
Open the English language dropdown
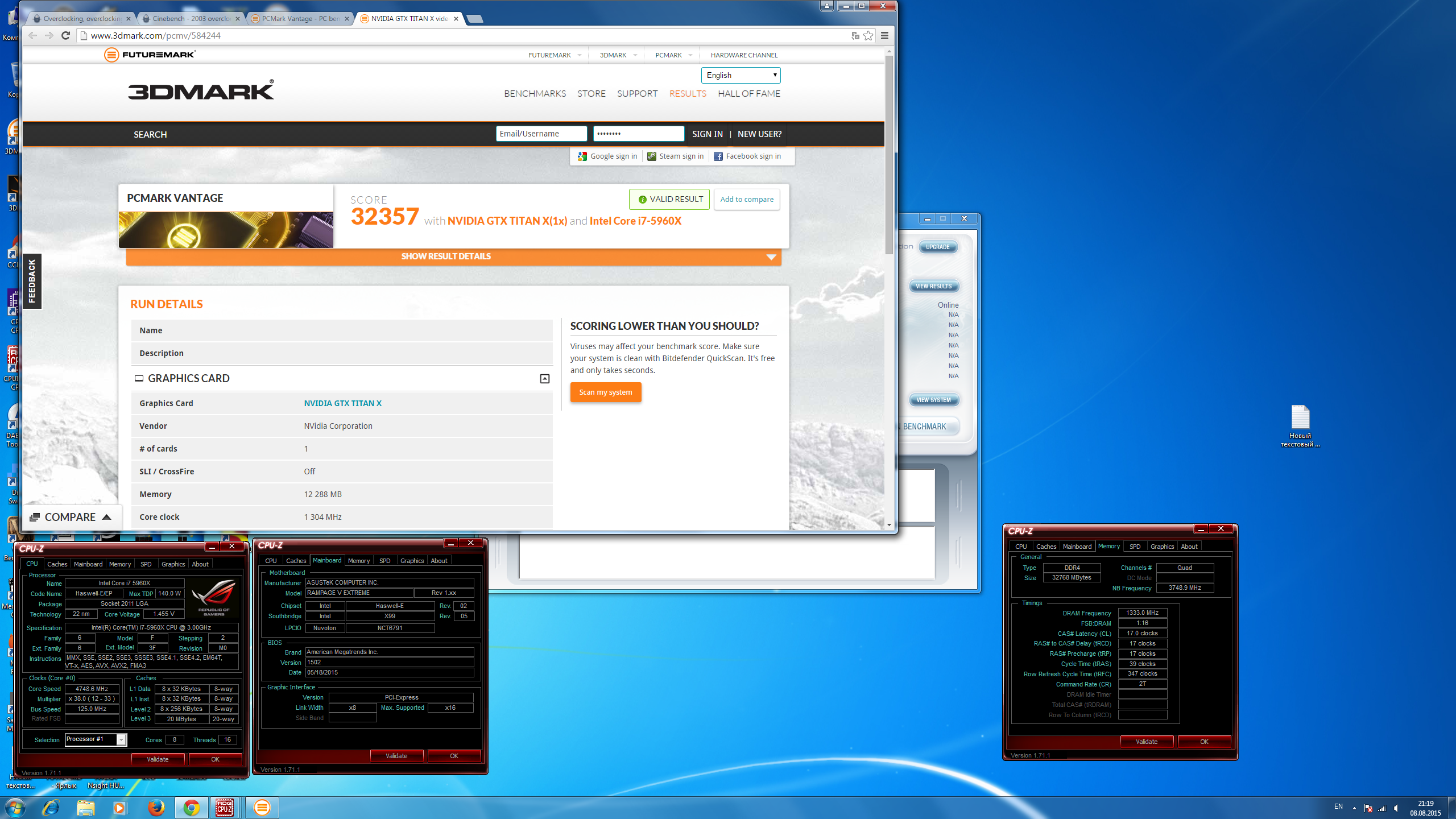point(741,75)
